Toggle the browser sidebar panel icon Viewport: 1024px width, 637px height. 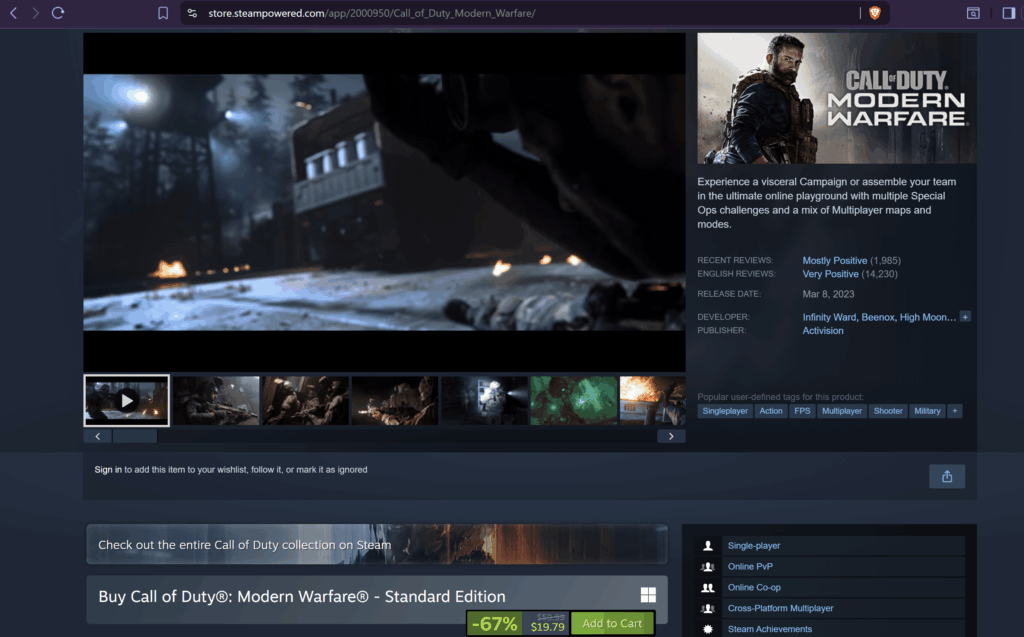1008,13
